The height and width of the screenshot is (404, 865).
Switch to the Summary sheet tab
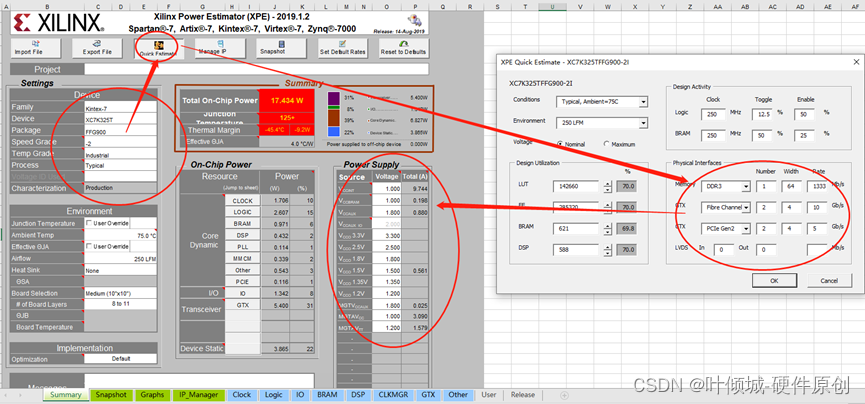[x=66, y=395]
